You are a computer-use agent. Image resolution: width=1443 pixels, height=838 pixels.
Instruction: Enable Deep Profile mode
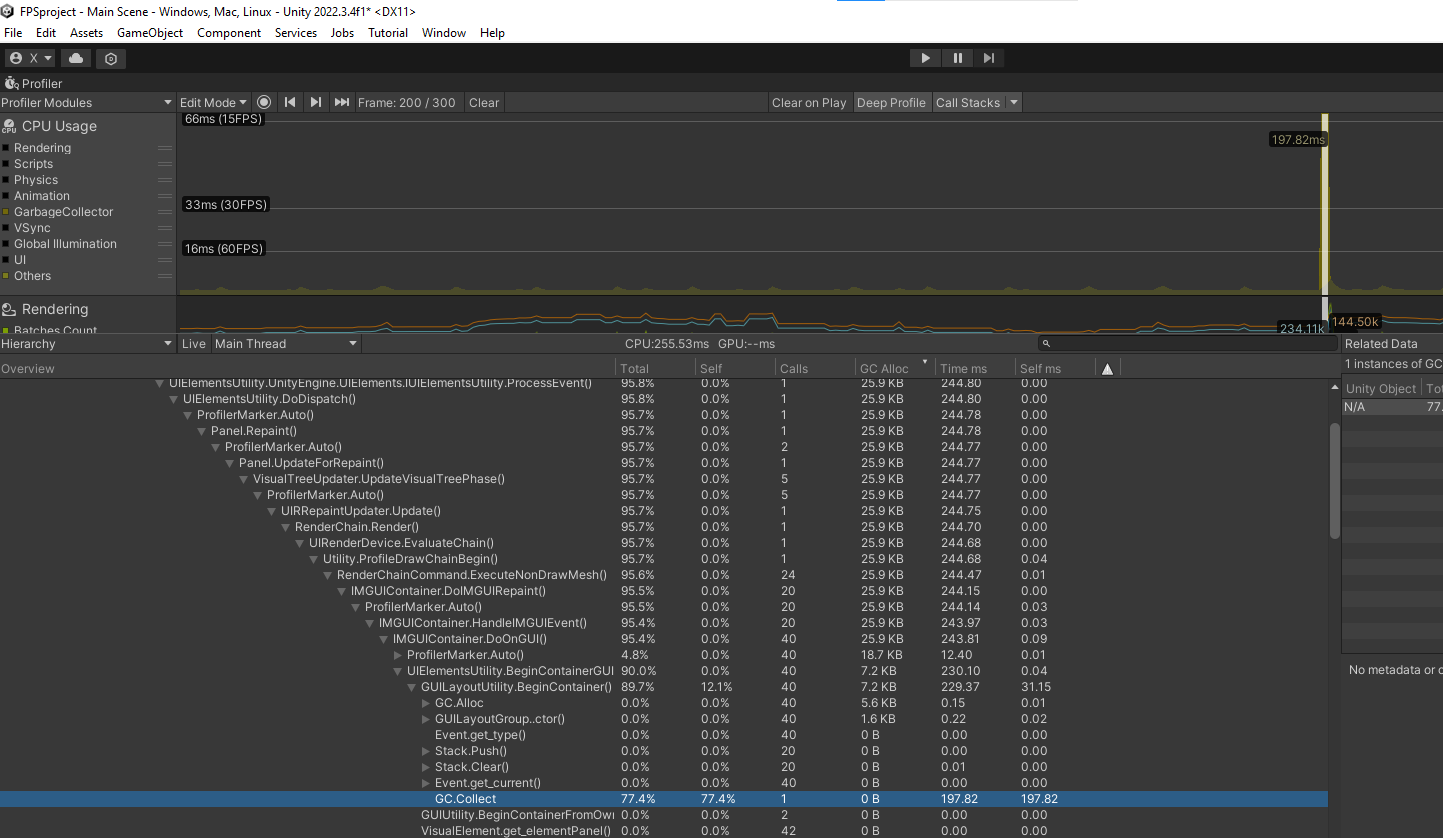click(891, 102)
